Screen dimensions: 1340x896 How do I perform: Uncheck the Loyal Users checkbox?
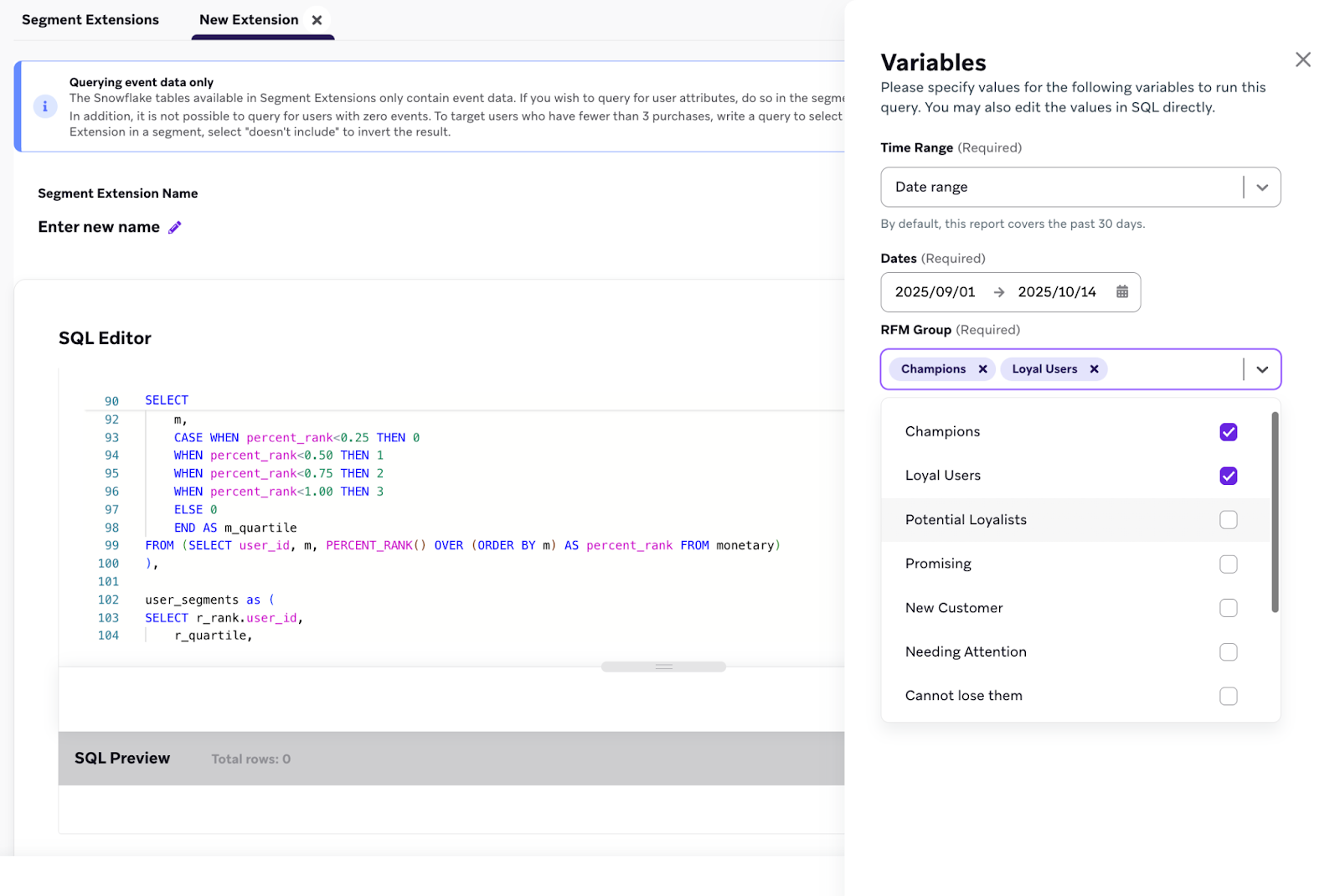[1228, 476]
